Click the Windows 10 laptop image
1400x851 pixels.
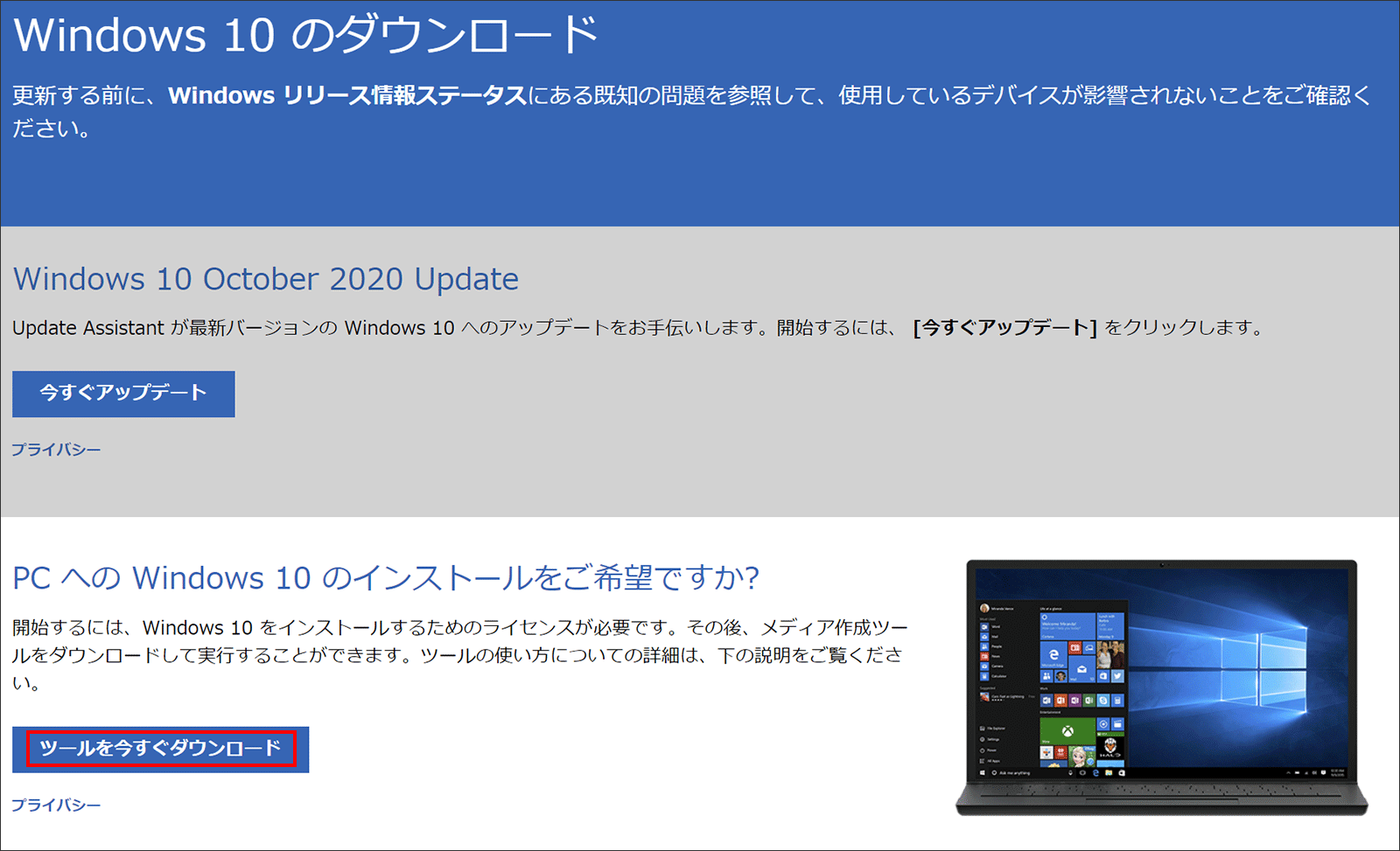[1161, 687]
